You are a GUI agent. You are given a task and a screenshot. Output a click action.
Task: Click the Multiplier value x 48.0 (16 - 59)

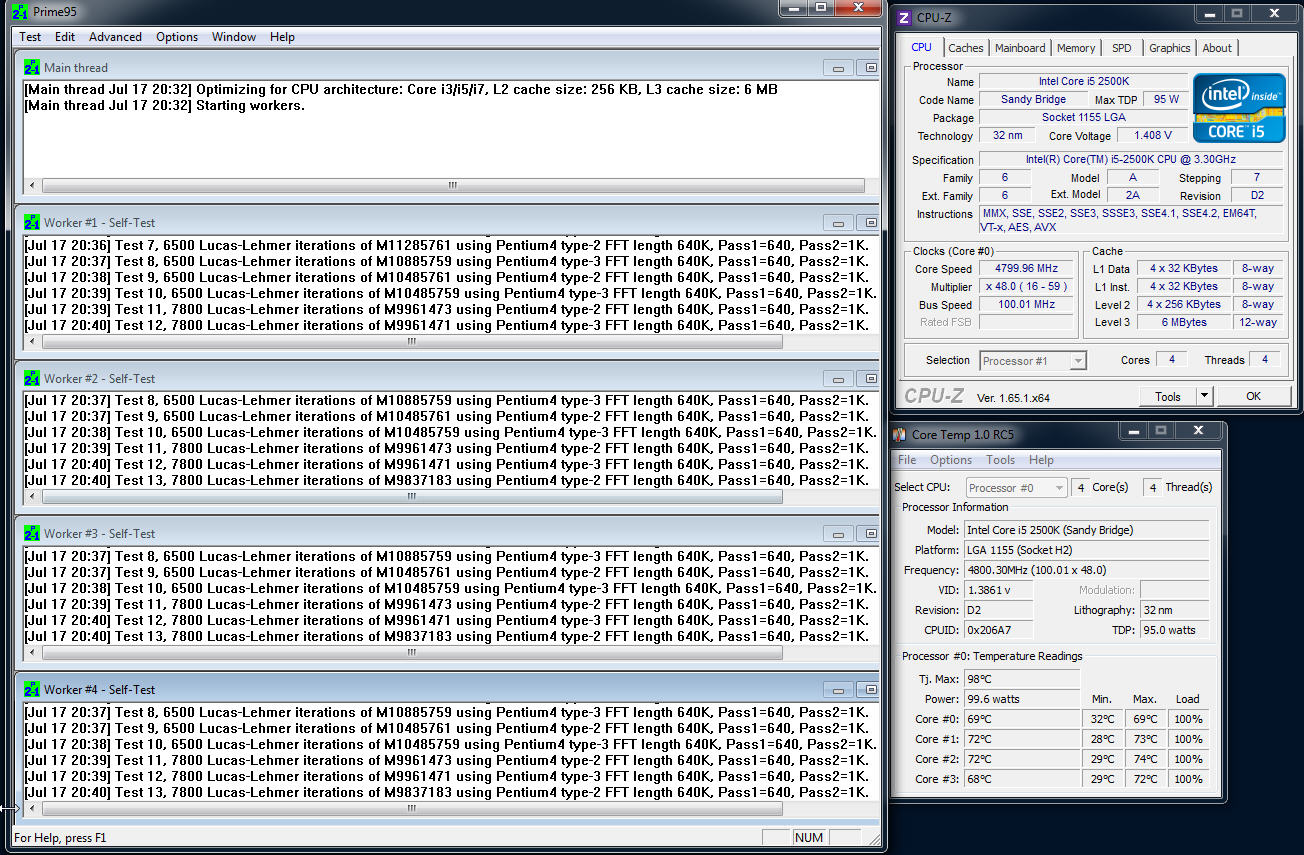[1026, 287]
